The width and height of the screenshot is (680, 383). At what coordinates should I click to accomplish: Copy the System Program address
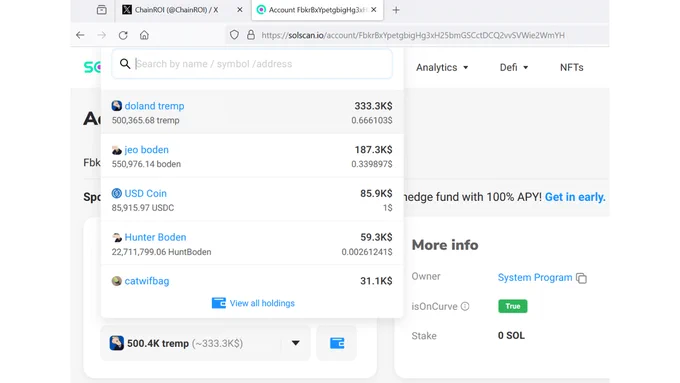pos(582,278)
